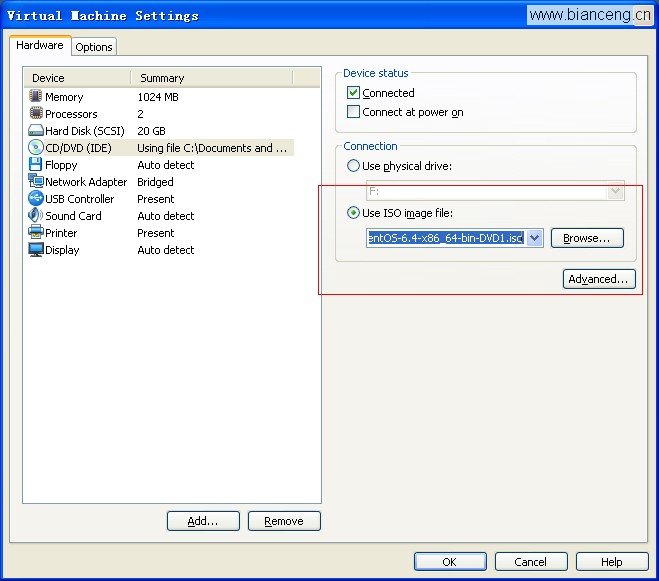Screen dimensions: 659x581
Task: Click the Bridged summary value
Action: (x=155, y=182)
